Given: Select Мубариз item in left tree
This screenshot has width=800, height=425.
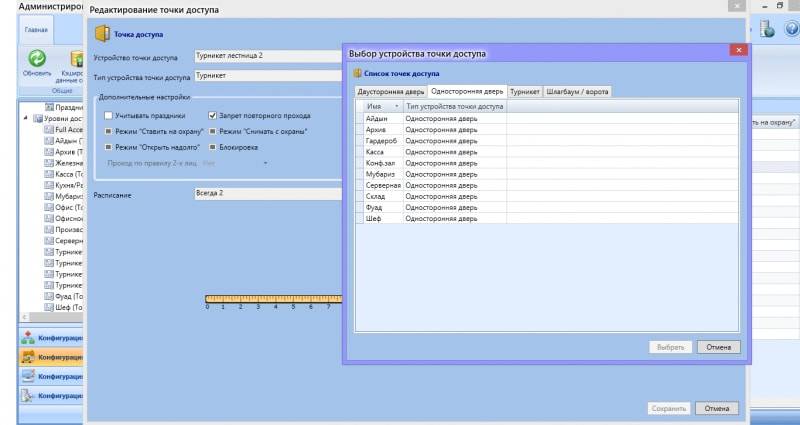Looking at the screenshot, I should coord(69,196).
